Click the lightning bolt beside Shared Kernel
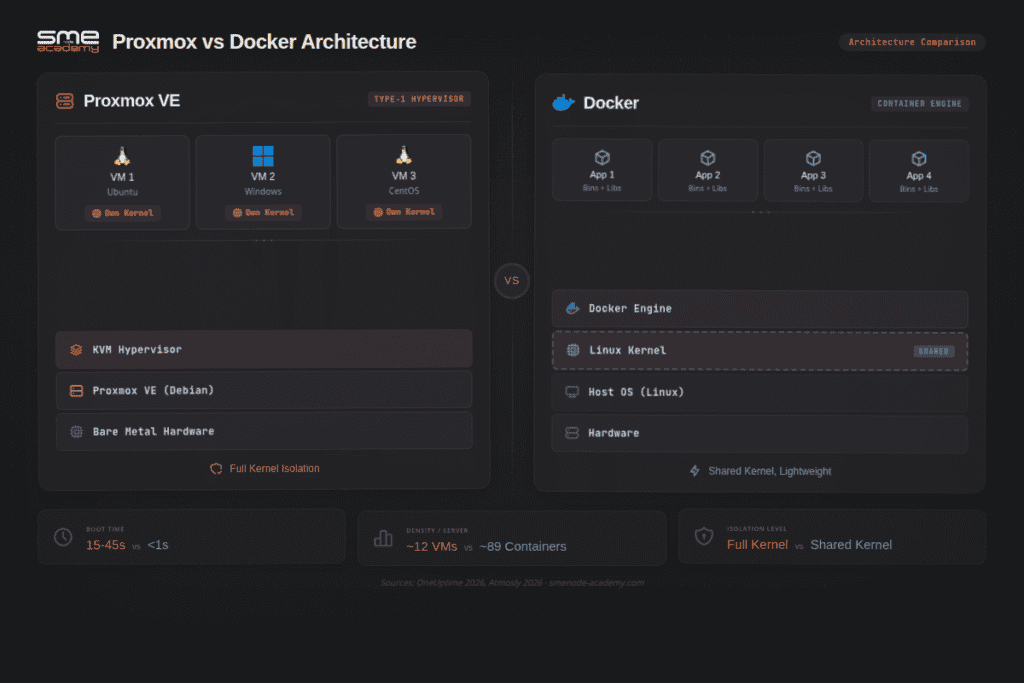Screen dimensions: 1024x683 [695, 471]
